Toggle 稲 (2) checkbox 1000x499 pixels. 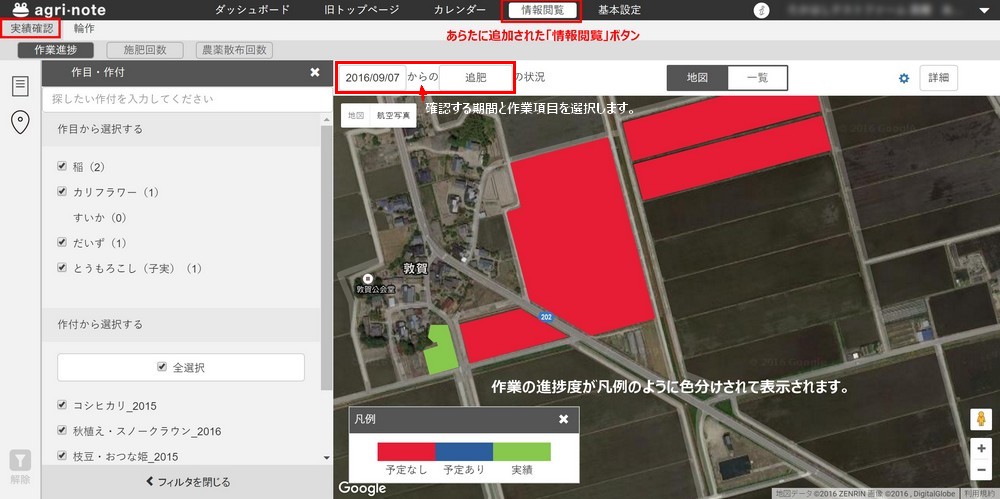(x=62, y=166)
